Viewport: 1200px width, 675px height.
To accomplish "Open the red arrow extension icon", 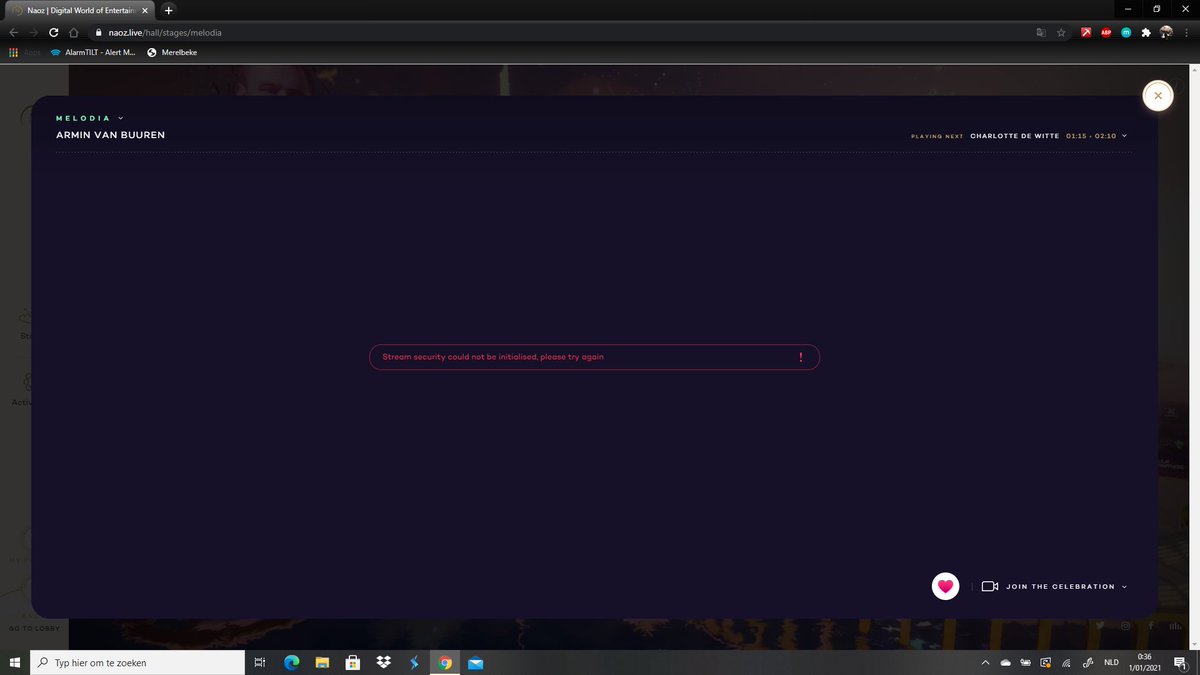I will (1086, 32).
